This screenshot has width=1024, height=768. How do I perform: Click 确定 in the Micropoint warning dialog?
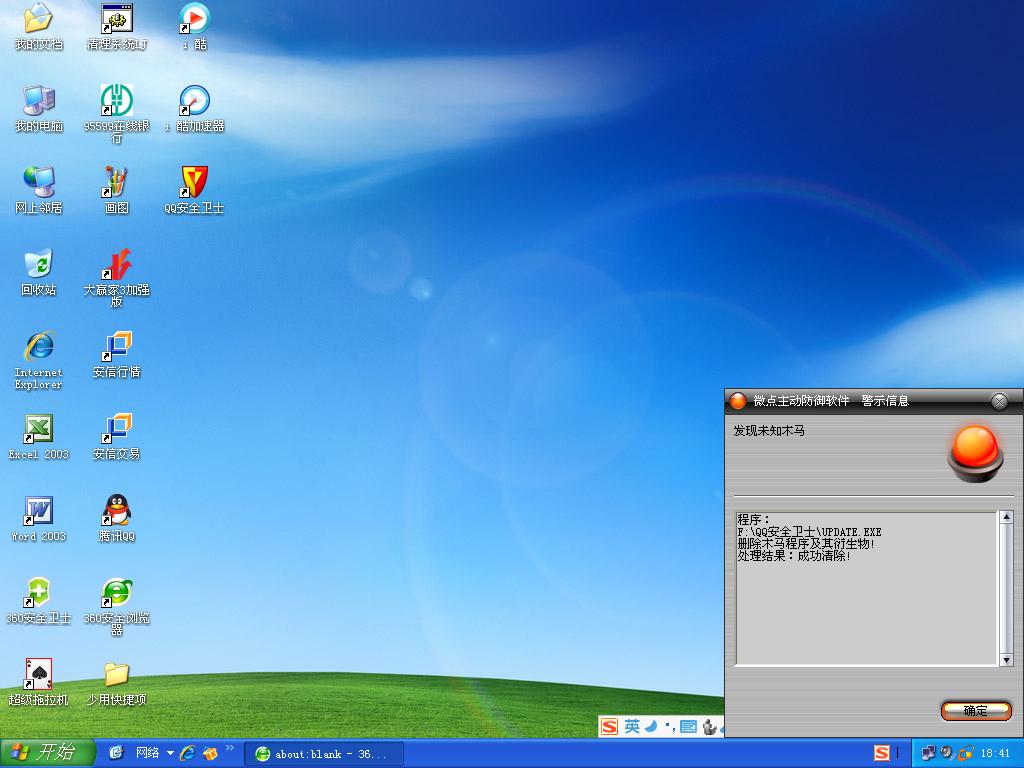[976, 711]
